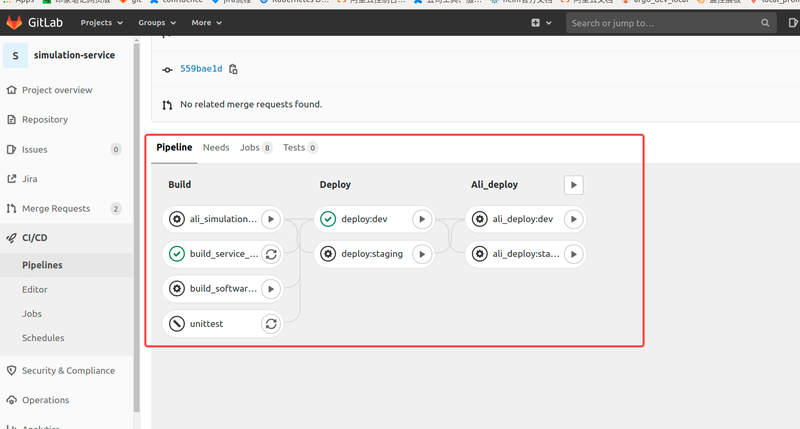This screenshot has height=429, width=800.
Task: Retry the unittest job
Action: point(271,323)
